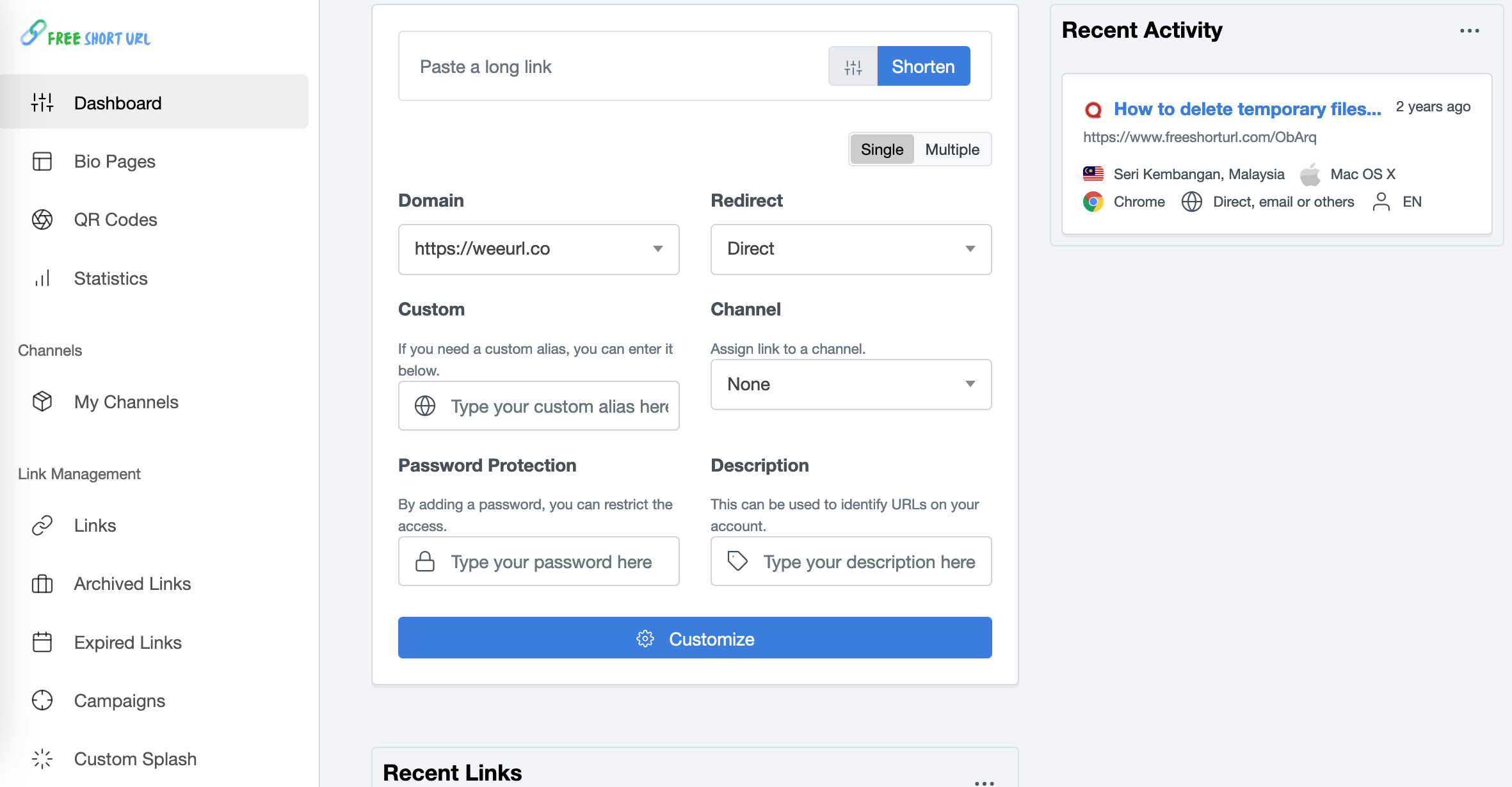Click the Custom Splash loader icon
This screenshot has height=787, width=1512.
pyautogui.click(x=42, y=759)
